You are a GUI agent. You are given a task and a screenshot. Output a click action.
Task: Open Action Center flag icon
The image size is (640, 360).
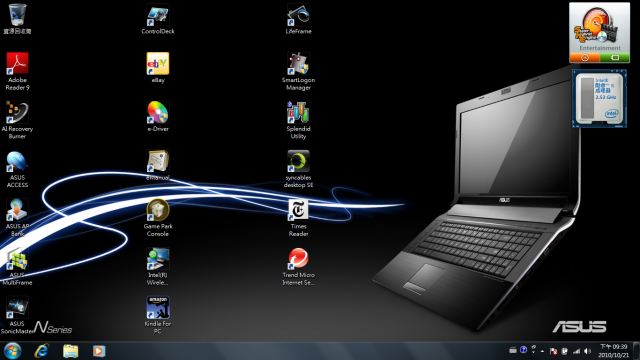(553, 351)
